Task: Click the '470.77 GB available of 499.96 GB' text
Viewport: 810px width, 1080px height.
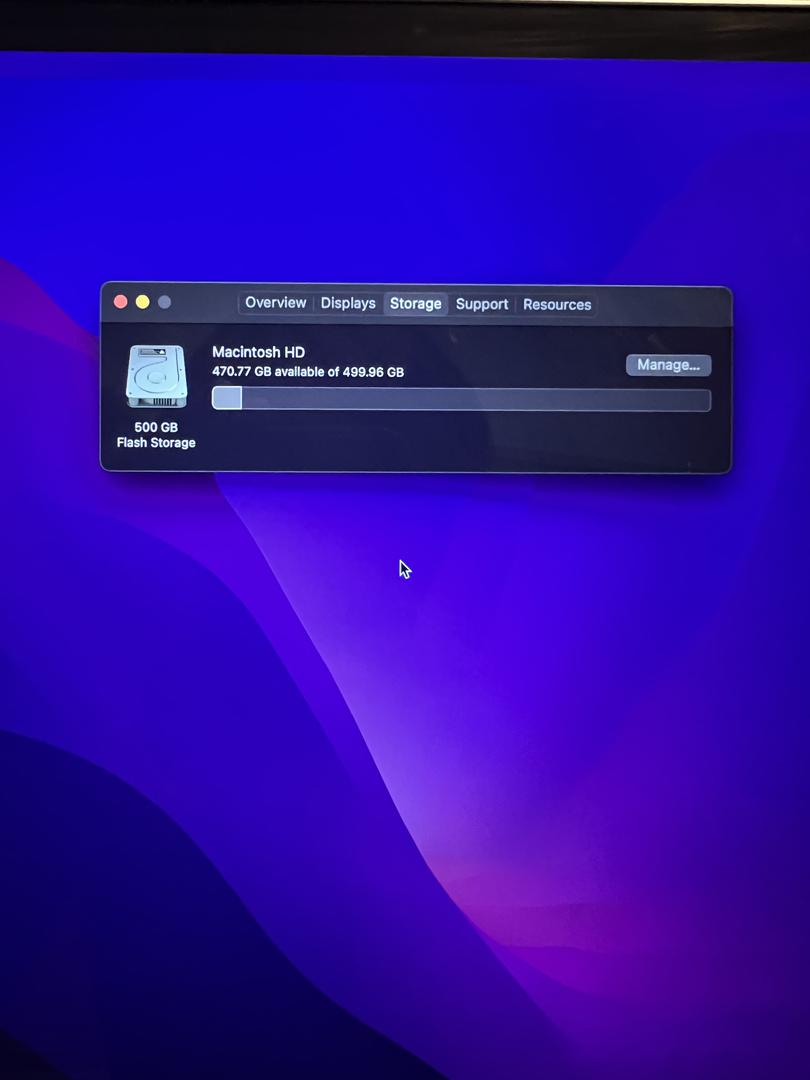Action: click(308, 372)
